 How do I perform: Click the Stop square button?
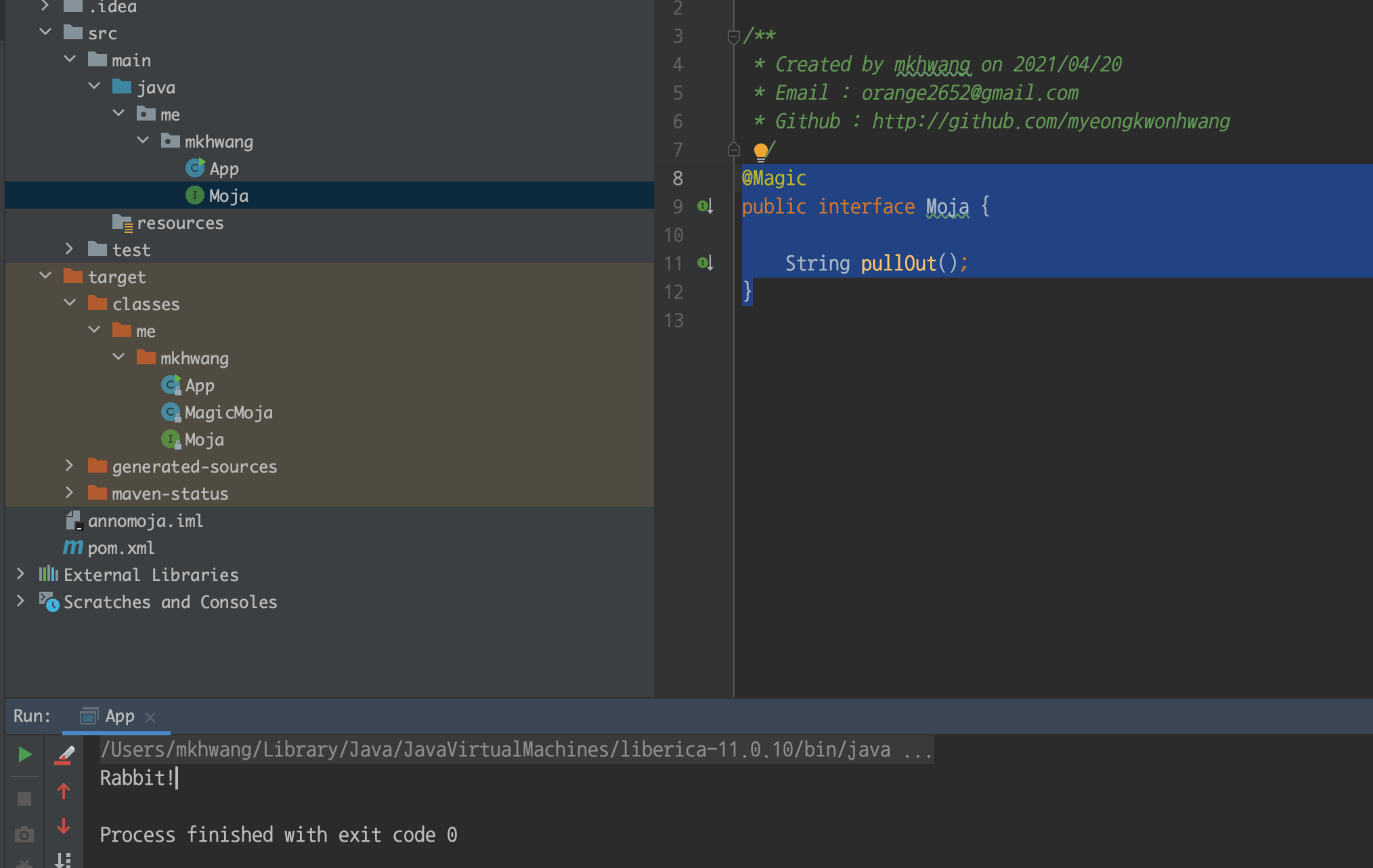tap(24, 799)
